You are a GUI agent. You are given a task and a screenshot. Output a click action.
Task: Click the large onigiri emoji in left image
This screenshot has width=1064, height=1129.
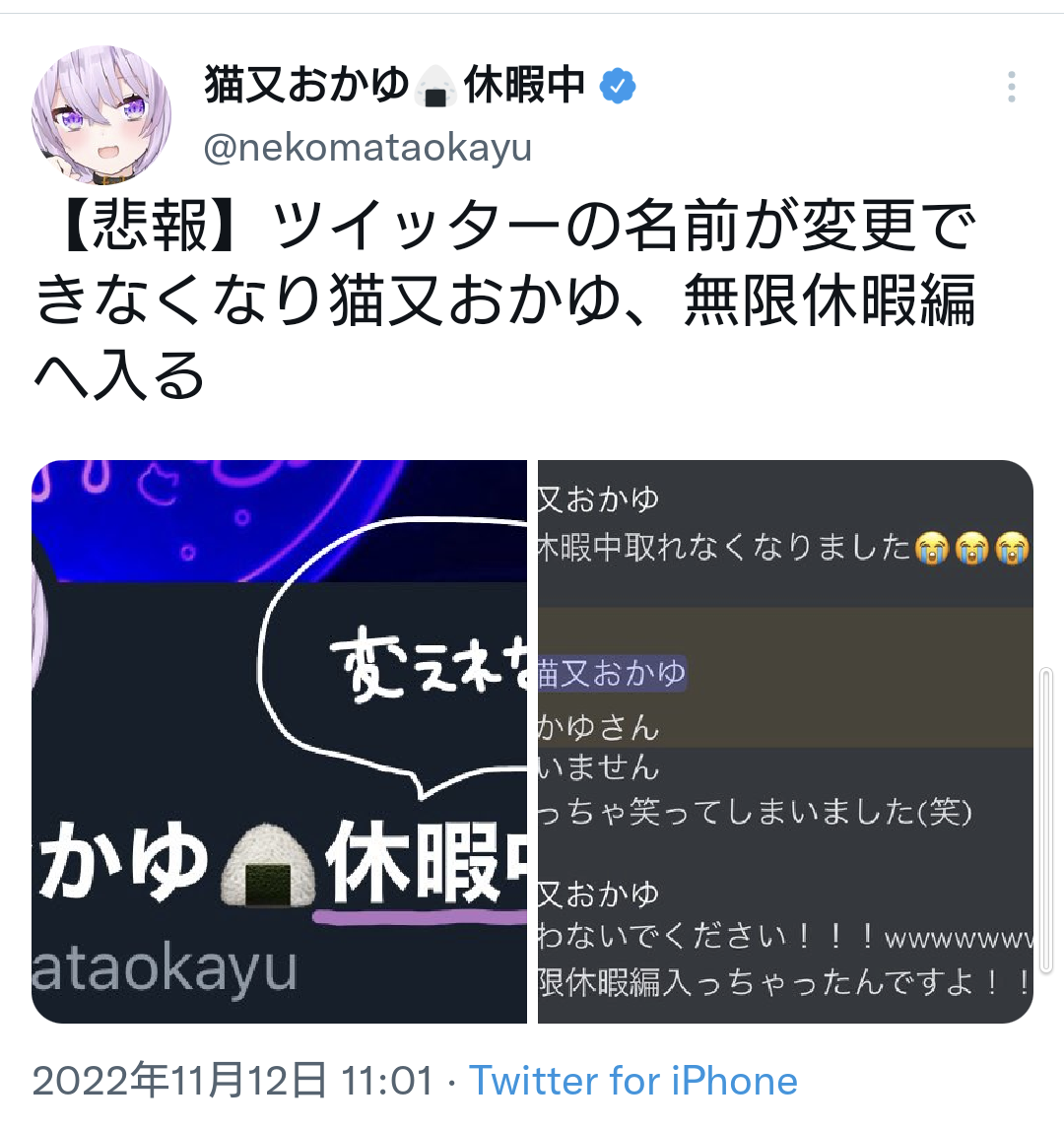268,864
